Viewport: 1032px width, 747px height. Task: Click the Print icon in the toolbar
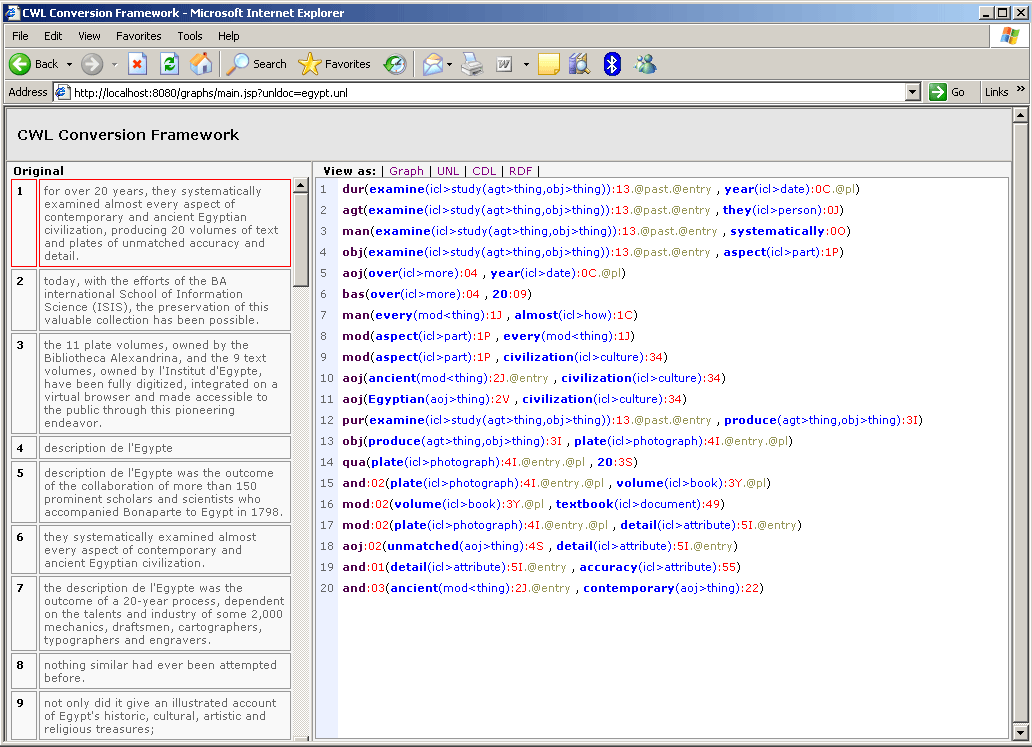pos(472,64)
